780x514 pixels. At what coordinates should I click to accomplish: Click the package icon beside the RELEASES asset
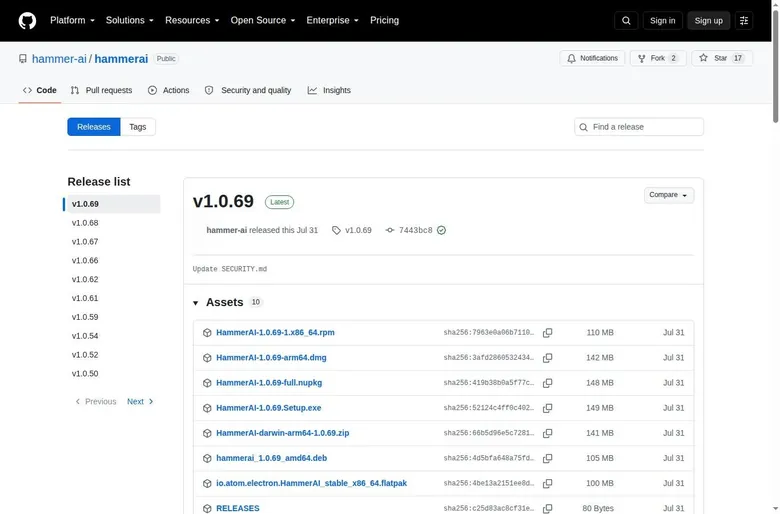(207, 508)
